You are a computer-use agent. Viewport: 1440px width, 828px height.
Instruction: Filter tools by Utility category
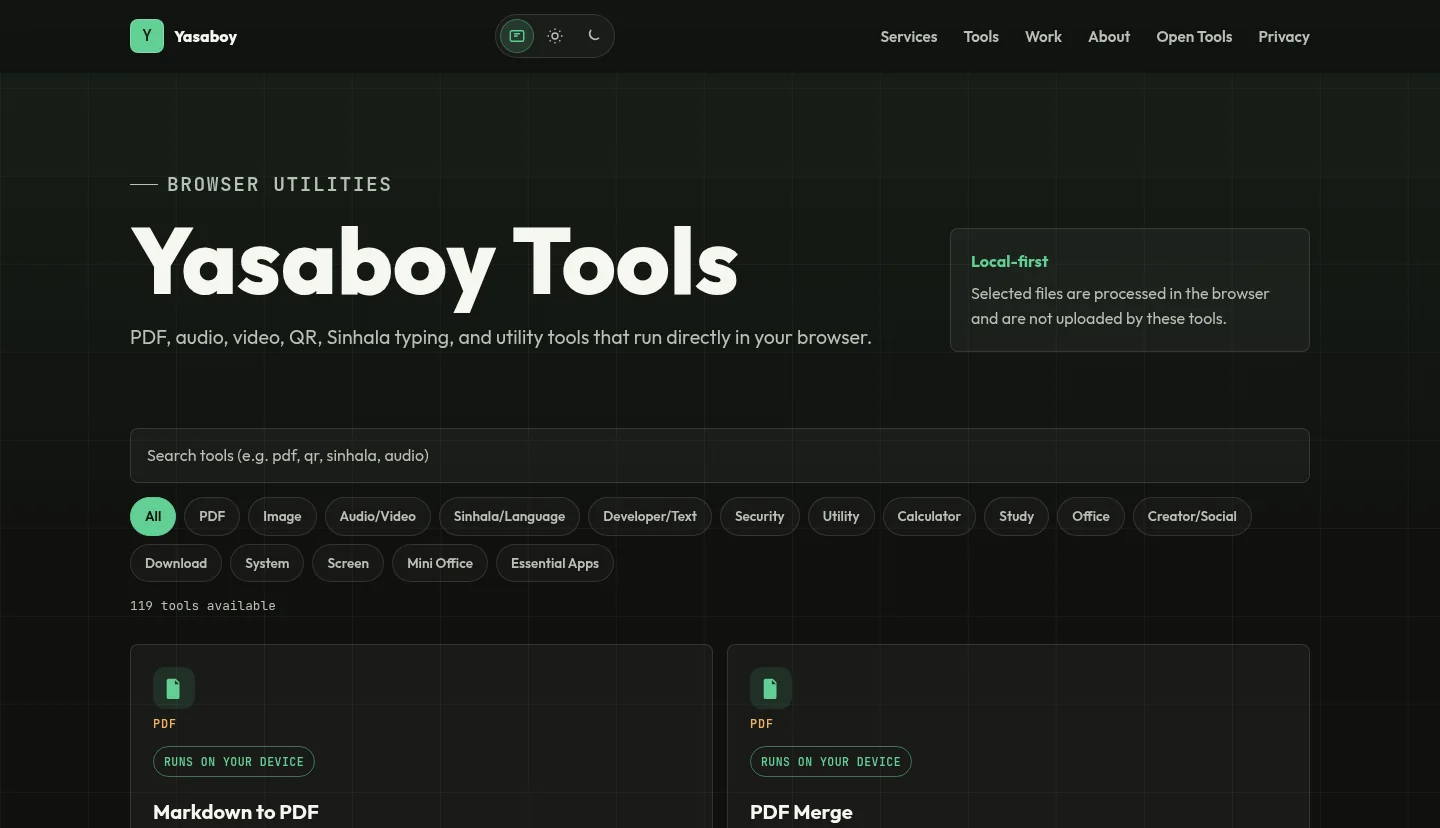tap(841, 516)
